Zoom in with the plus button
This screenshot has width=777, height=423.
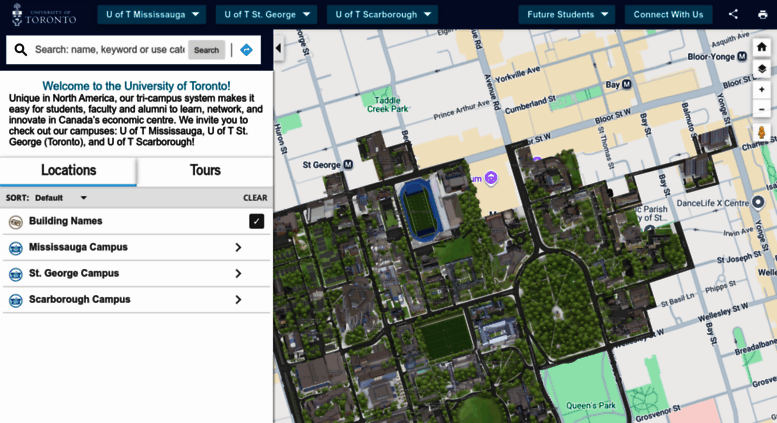click(x=762, y=90)
